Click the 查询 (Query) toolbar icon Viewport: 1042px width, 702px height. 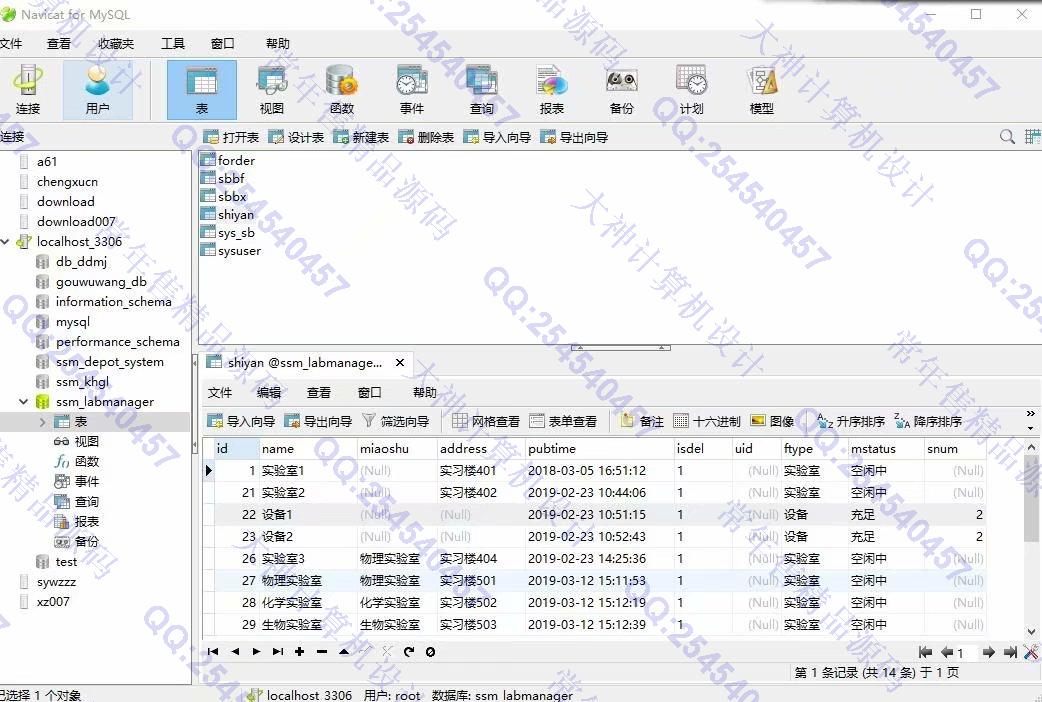(x=481, y=89)
